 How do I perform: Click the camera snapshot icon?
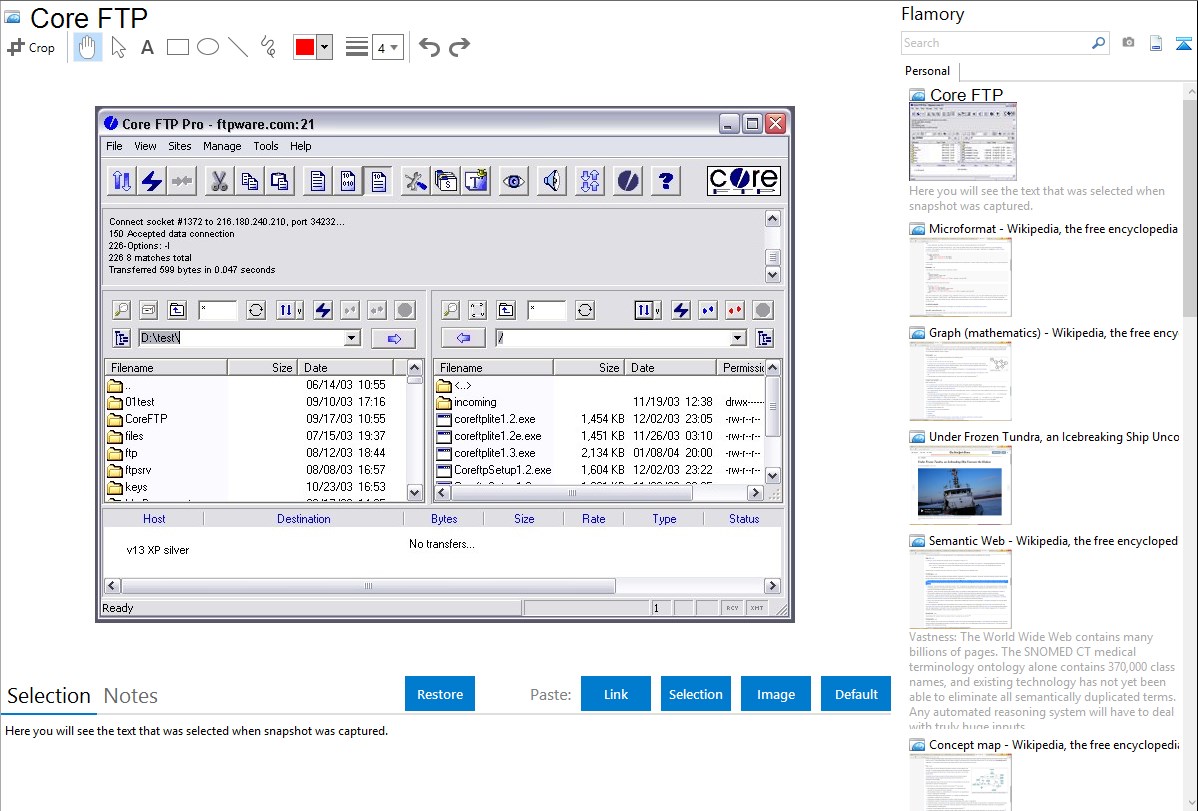coord(1128,43)
